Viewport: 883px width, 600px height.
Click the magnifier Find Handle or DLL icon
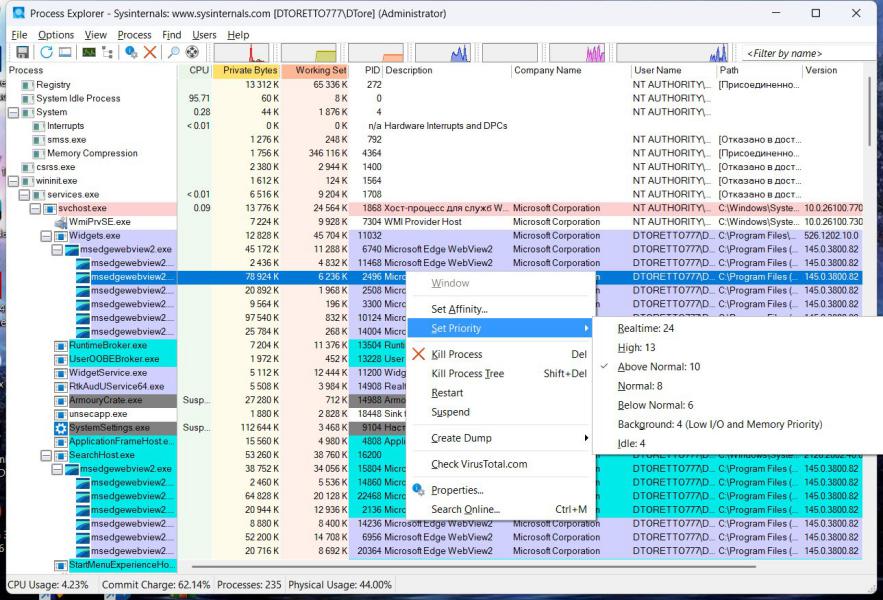tap(173, 52)
